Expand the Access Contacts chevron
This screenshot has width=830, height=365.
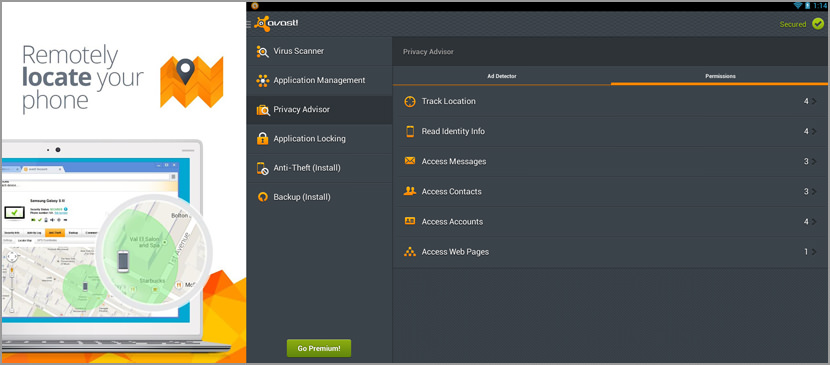(814, 191)
